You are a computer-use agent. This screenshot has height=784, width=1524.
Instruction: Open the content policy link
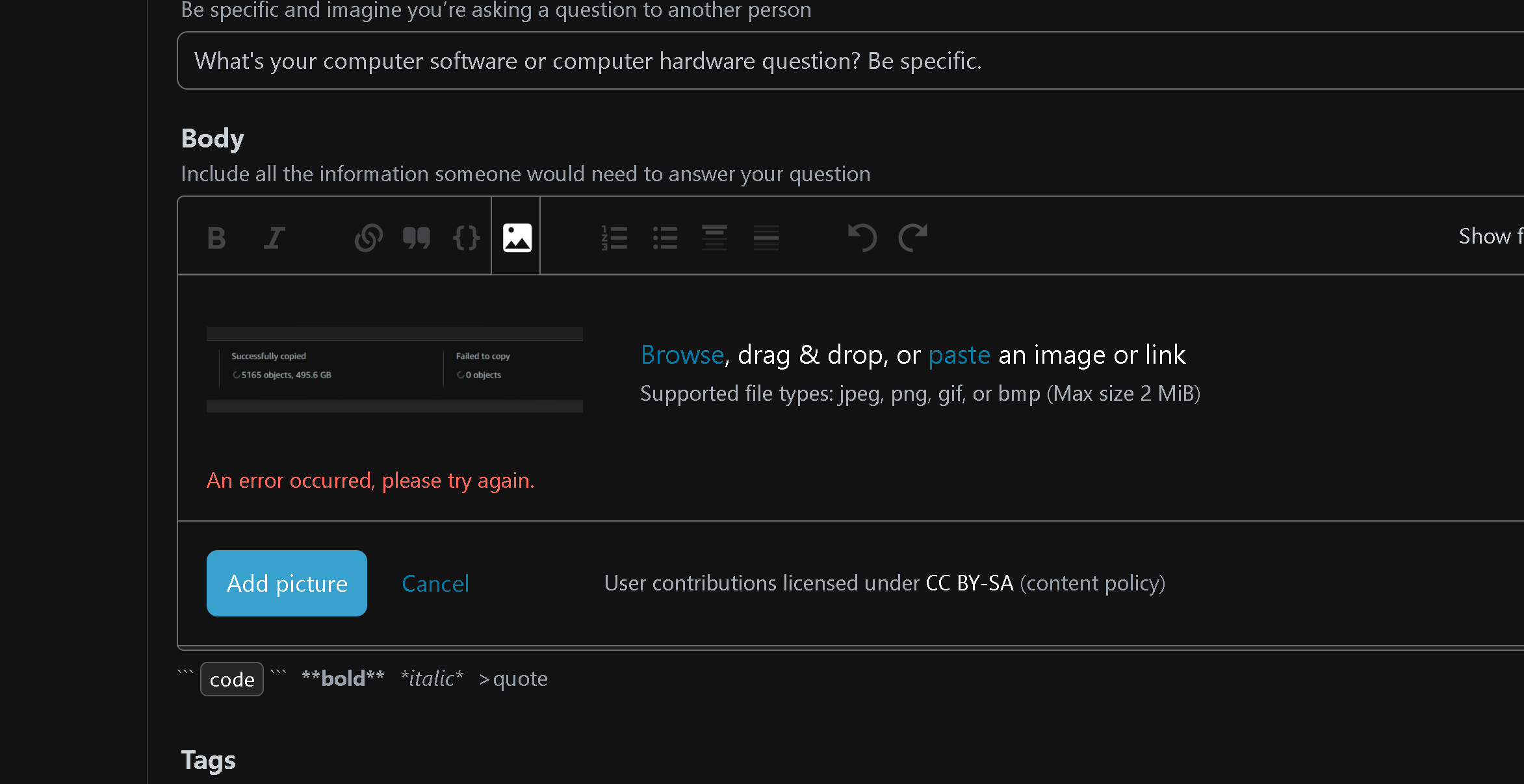tap(1092, 583)
